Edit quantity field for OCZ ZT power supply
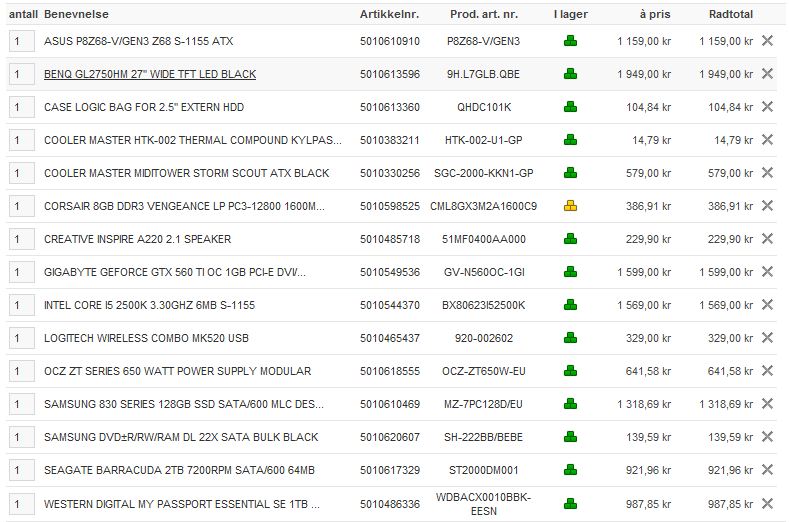 coord(22,371)
